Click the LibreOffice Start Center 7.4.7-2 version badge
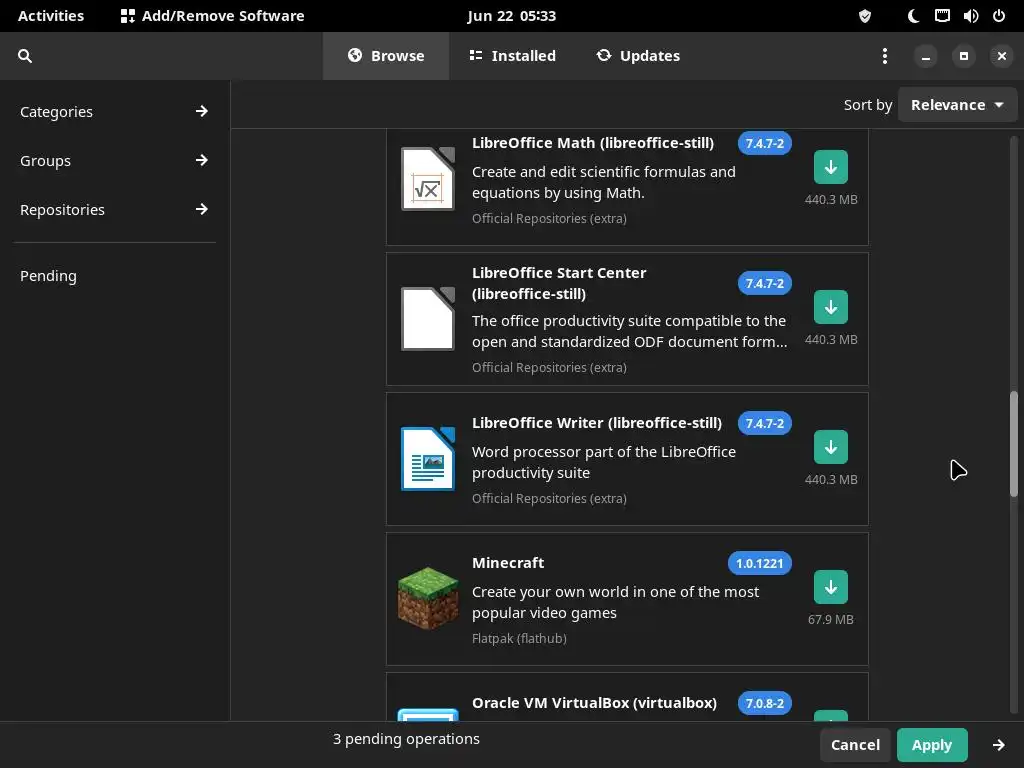This screenshot has width=1024, height=768. coord(765,283)
